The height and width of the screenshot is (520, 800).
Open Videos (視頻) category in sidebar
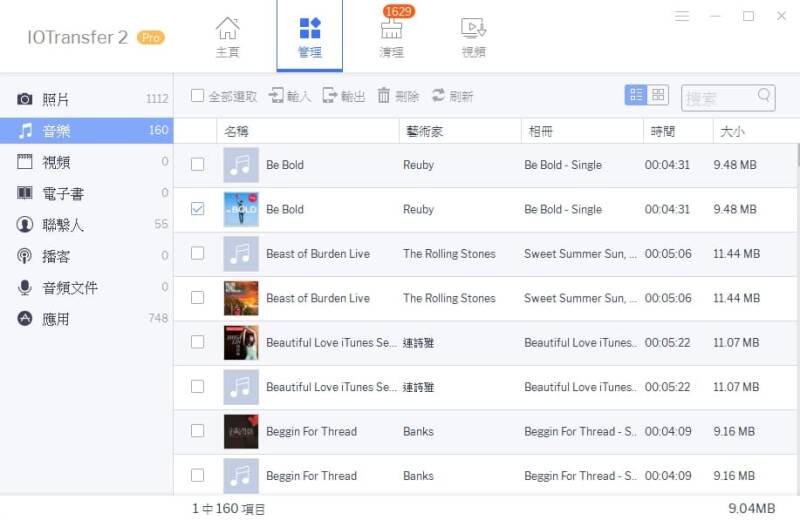click(x=87, y=162)
